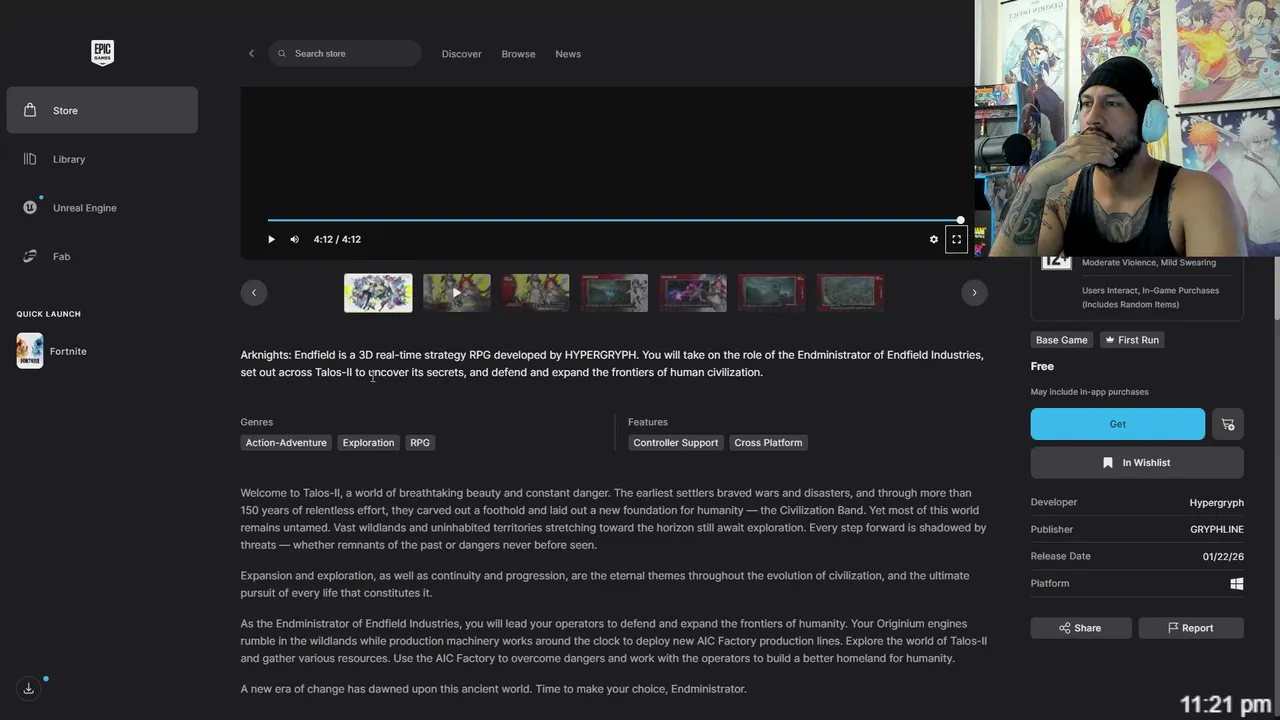Go to Store in sidebar
Viewport: 1280px width, 720px height.
(102, 110)
